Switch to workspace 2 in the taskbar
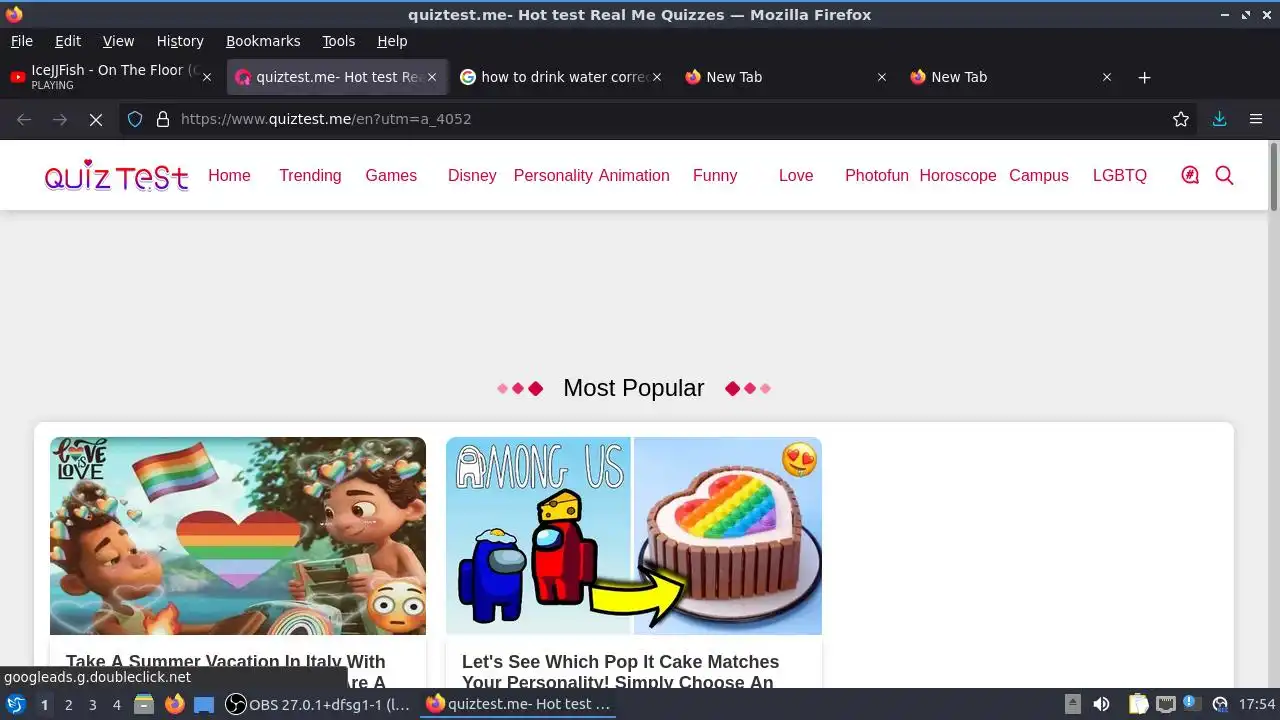Viewport: 1280px width, 720px height. tap(68, 704)
